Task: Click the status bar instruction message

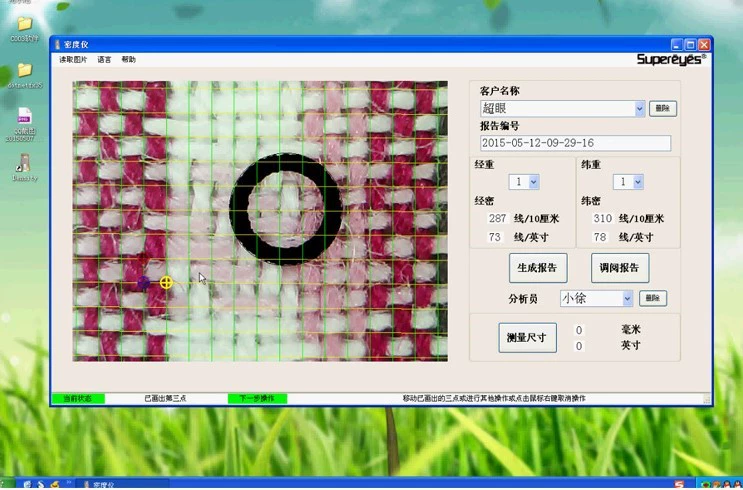Action: click(494, 399)
